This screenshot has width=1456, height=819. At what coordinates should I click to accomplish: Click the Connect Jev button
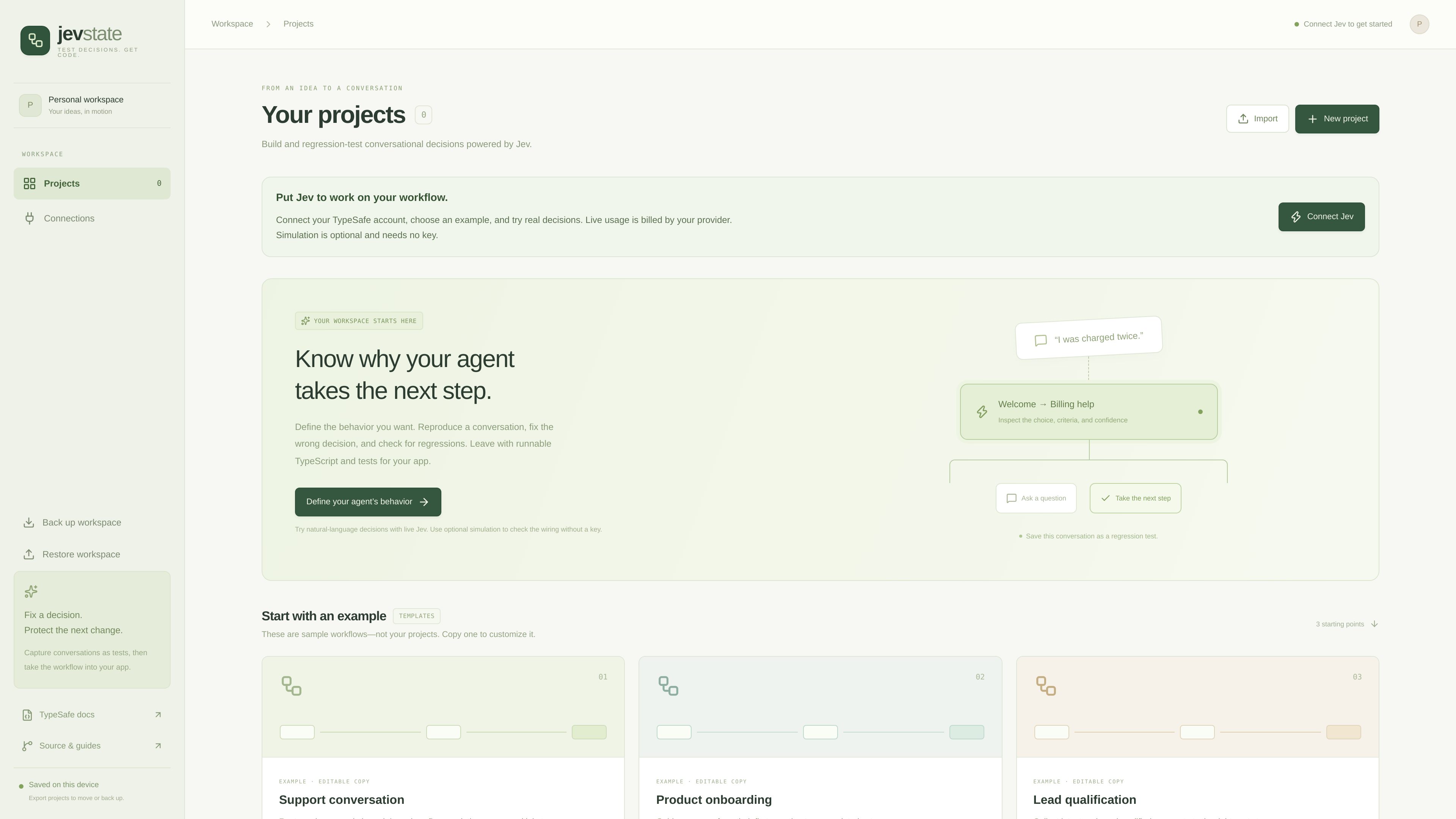(1321, 217)
